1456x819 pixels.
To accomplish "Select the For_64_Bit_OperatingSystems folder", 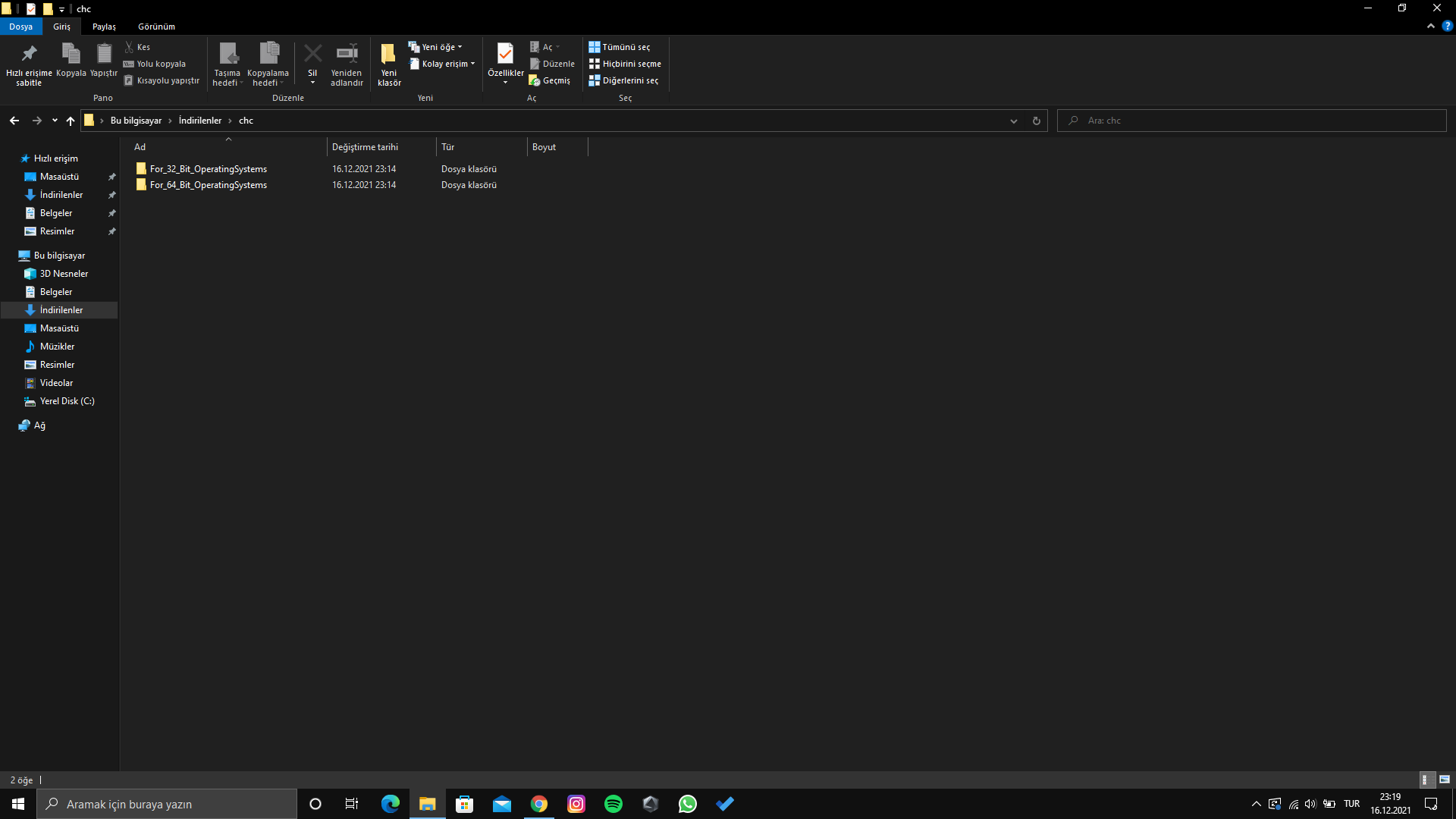I will 208,185.
